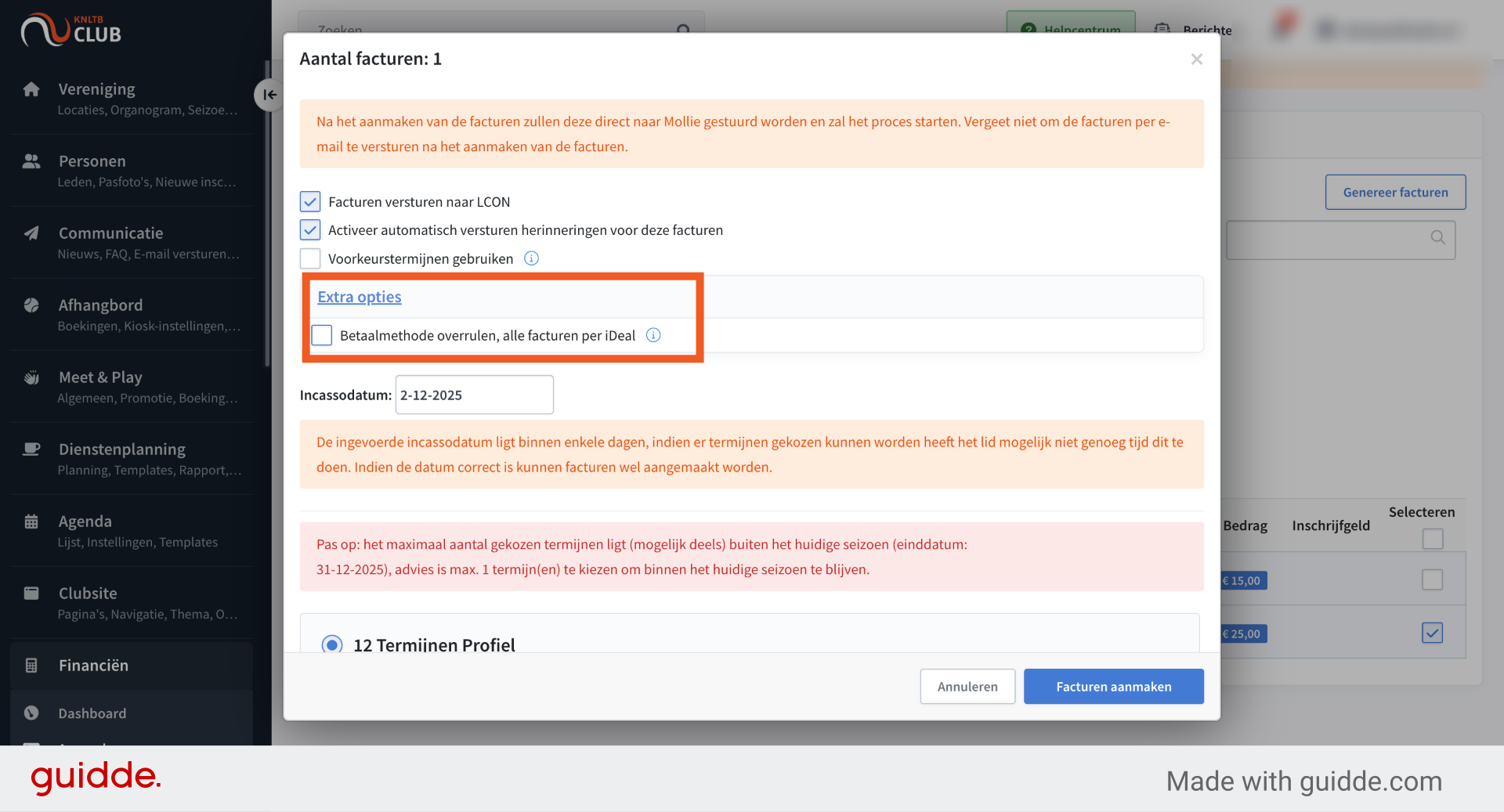Open the Clubsite menu
This screenshot has width=1504, height=812.
pyautogui.click(x=132, y=602)
